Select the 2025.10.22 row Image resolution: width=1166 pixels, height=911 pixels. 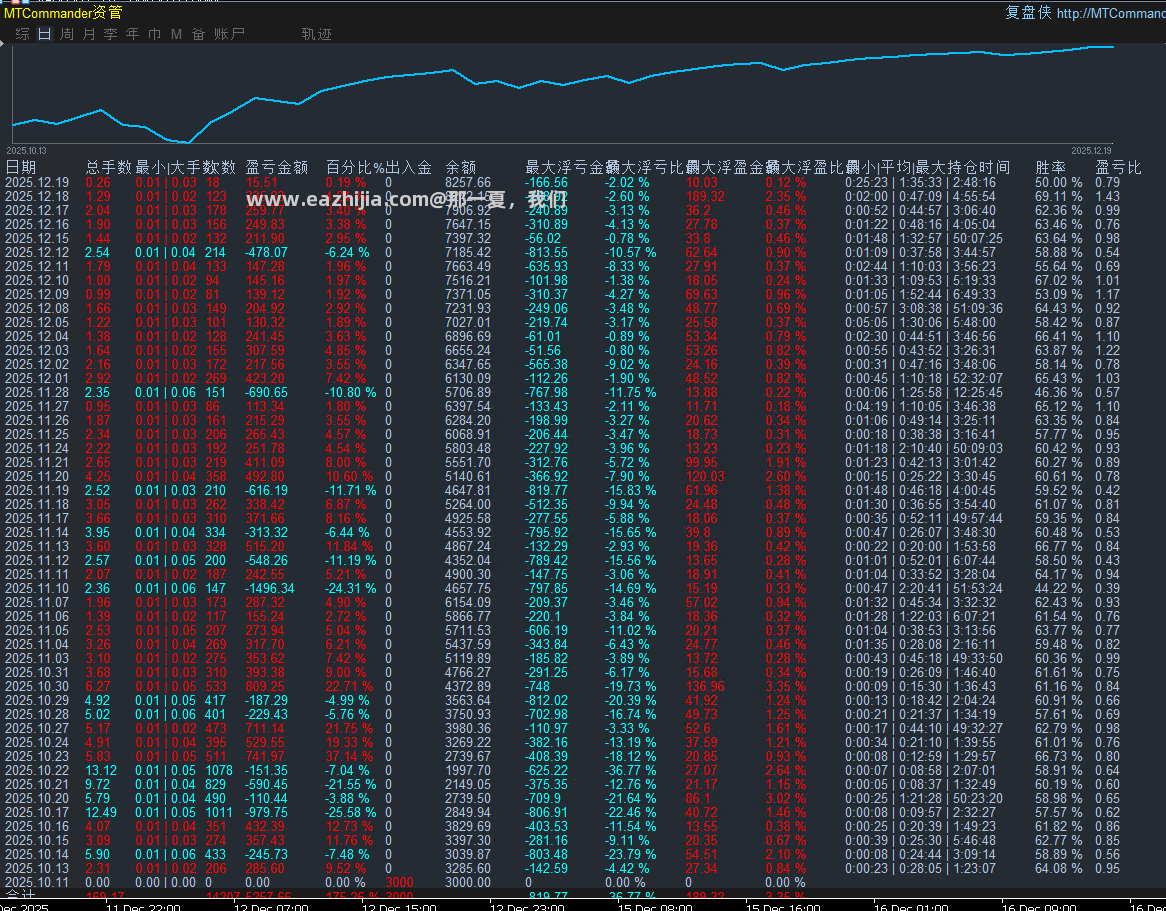tap(583, 770)
